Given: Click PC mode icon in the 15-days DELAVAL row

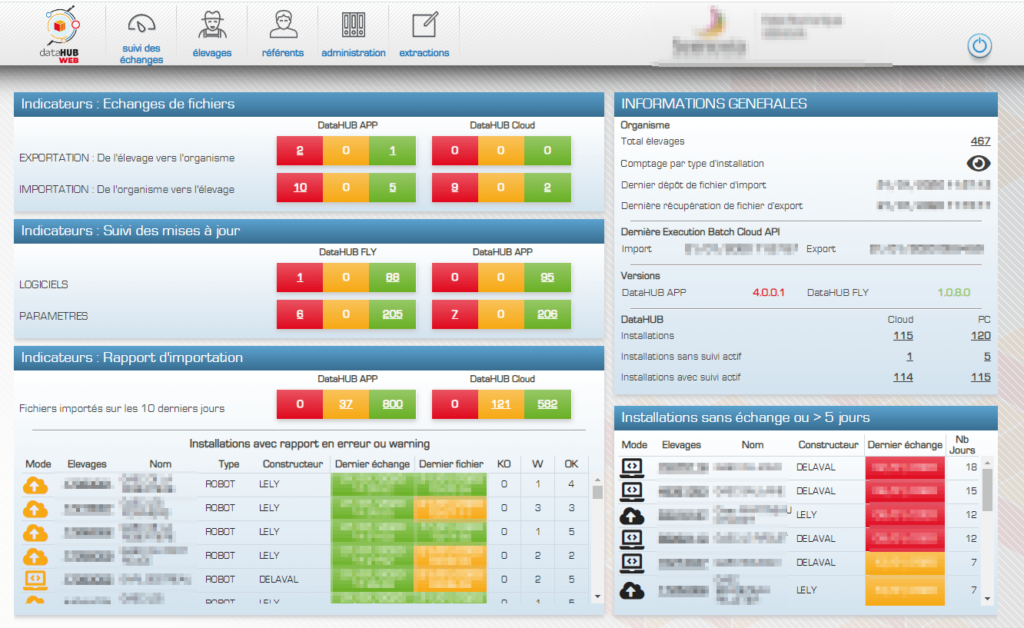Looking at the screenshot, I should pos(632,491).
